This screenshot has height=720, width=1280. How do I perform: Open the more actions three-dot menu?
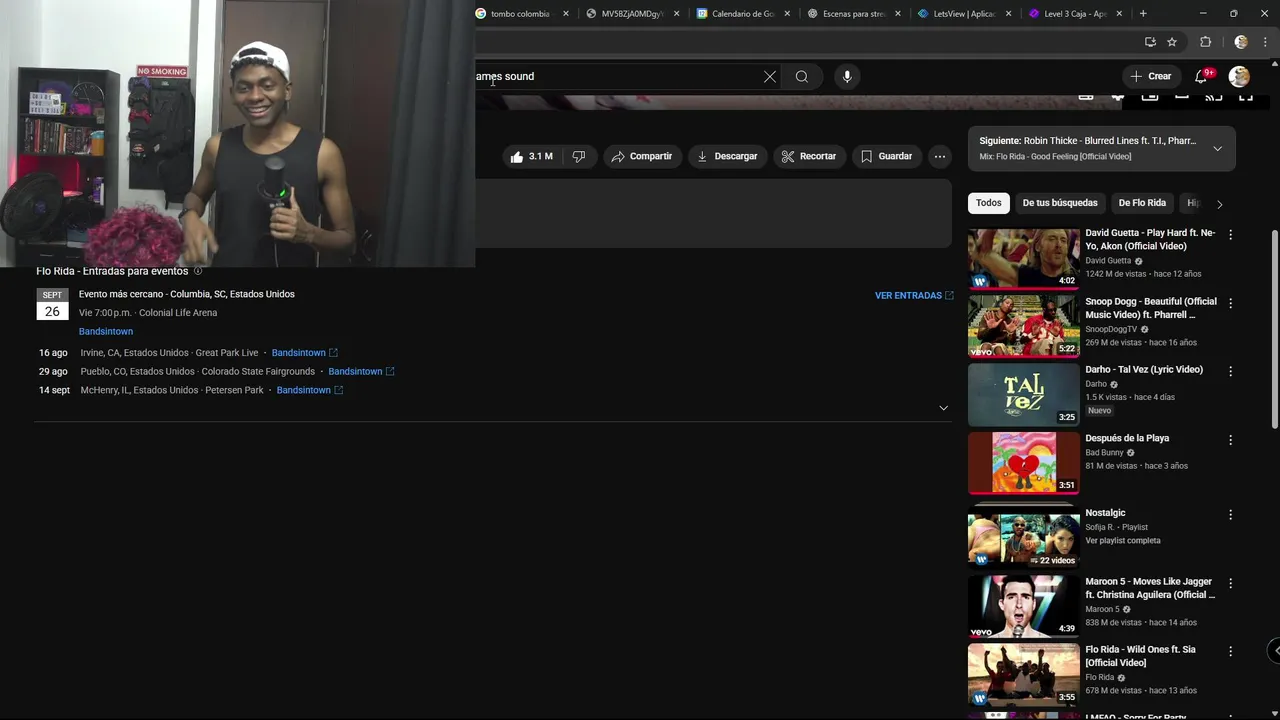click(939, 156)
